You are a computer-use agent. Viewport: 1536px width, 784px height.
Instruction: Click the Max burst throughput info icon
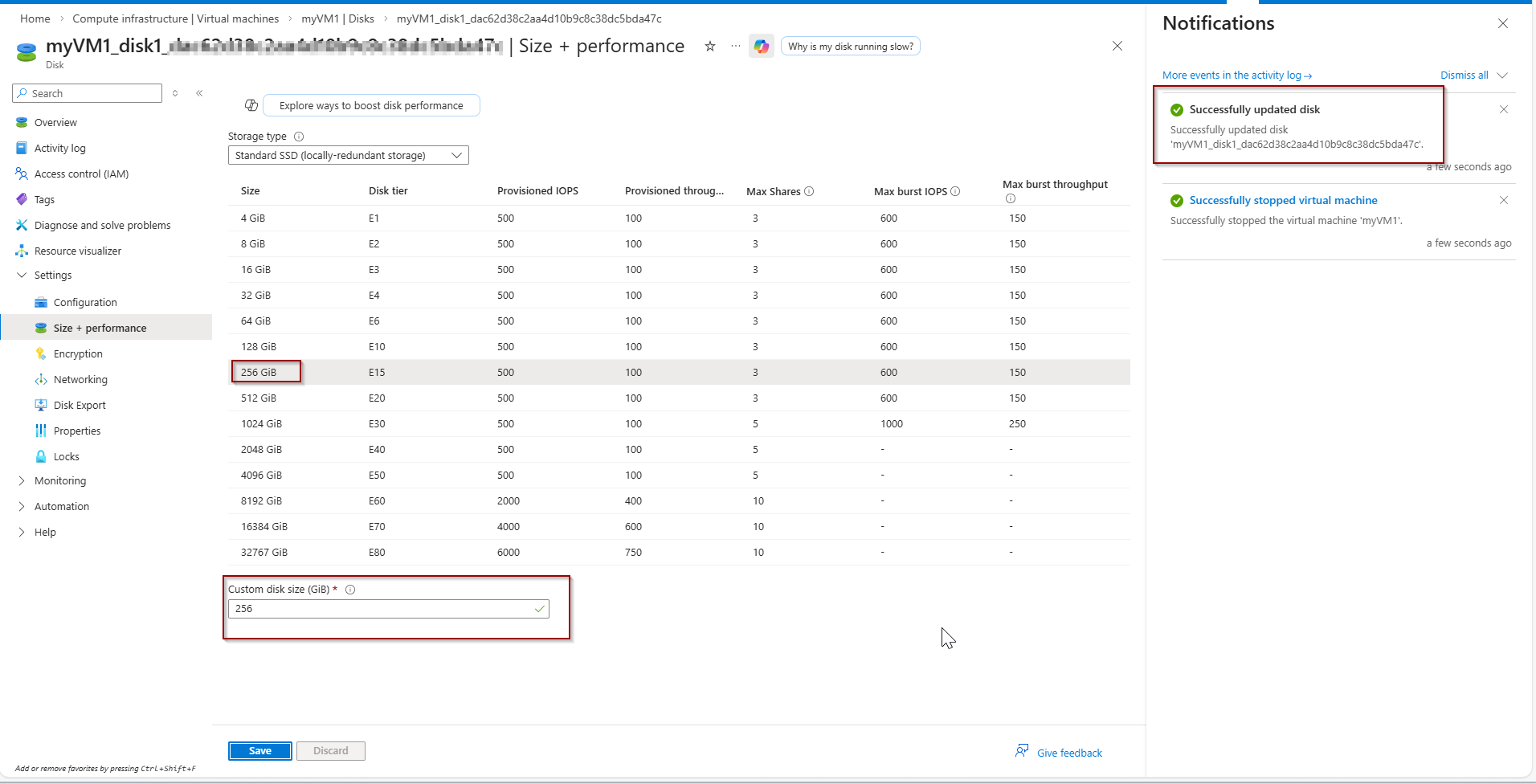click(x=1011, y=198)
